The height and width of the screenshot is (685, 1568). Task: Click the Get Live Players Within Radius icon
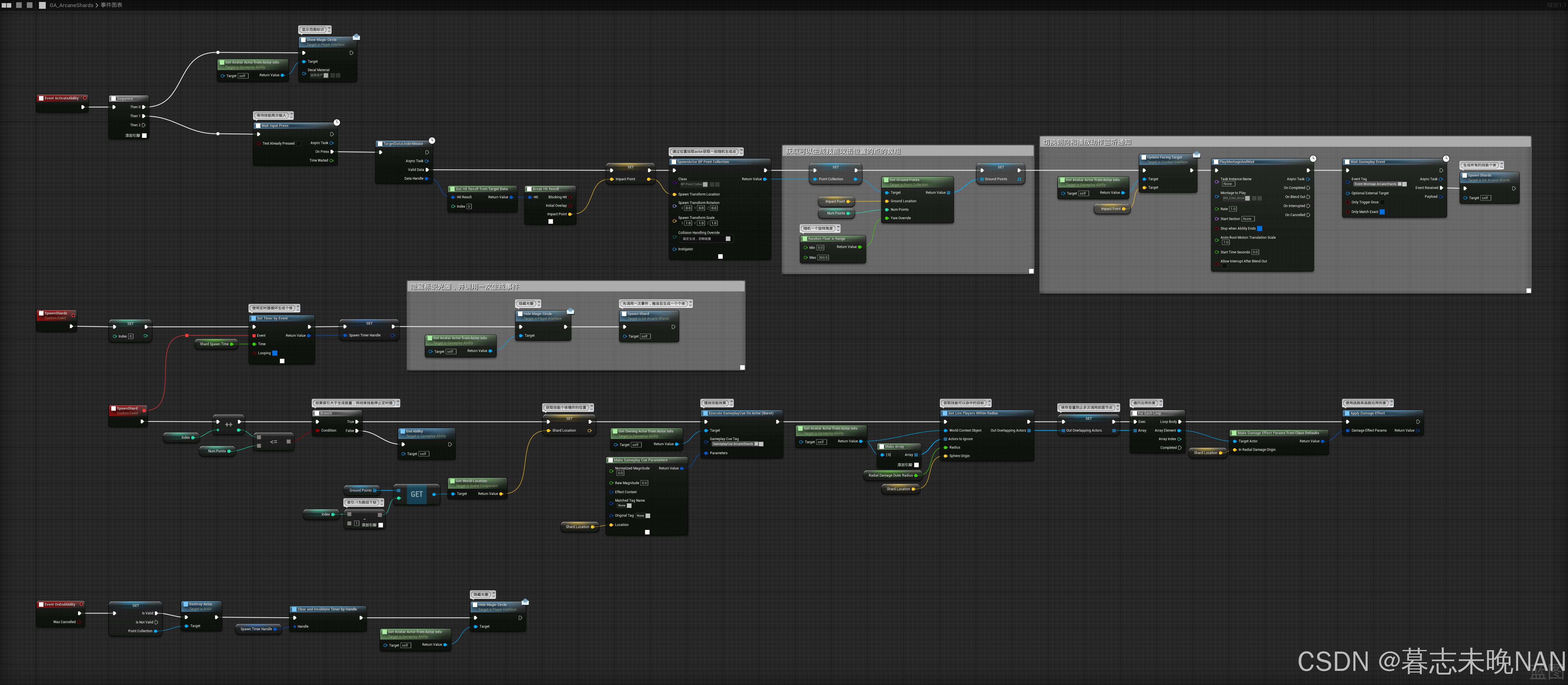pyautogui.click(x=945, y=414)
